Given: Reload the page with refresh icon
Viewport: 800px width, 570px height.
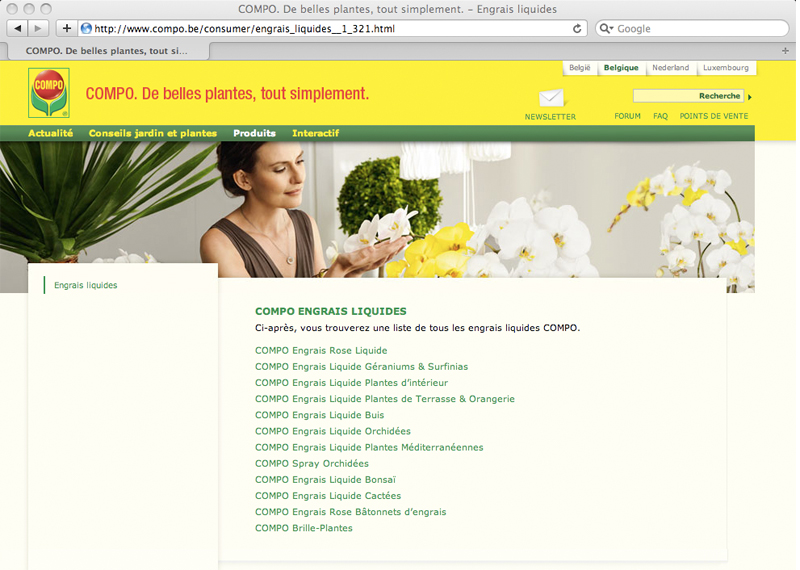Looking at the screenshot, I should click(577, 28).
